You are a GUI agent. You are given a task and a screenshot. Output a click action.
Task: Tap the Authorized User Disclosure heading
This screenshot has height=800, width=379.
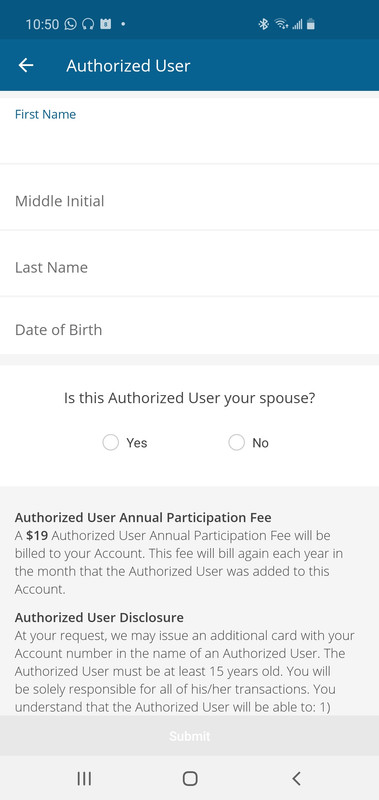(99, 617)
